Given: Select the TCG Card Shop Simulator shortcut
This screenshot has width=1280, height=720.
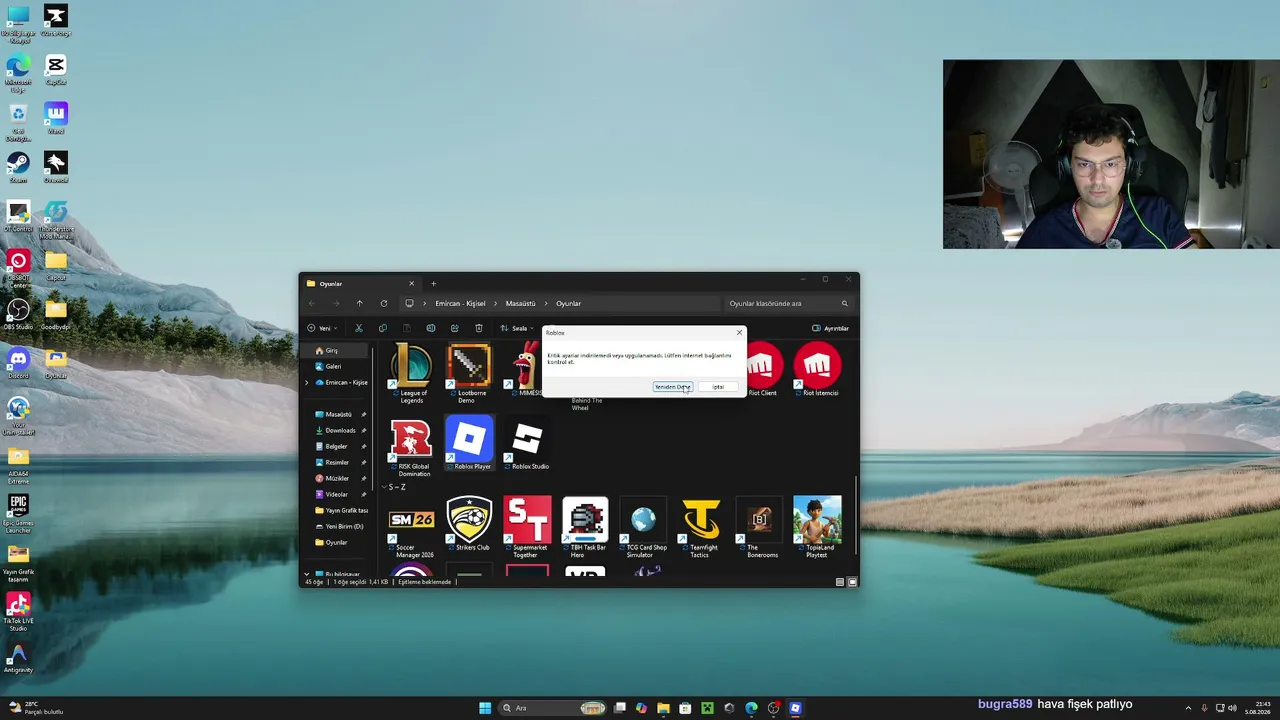Looking at the screenshot, I should (x=644, y=527).
